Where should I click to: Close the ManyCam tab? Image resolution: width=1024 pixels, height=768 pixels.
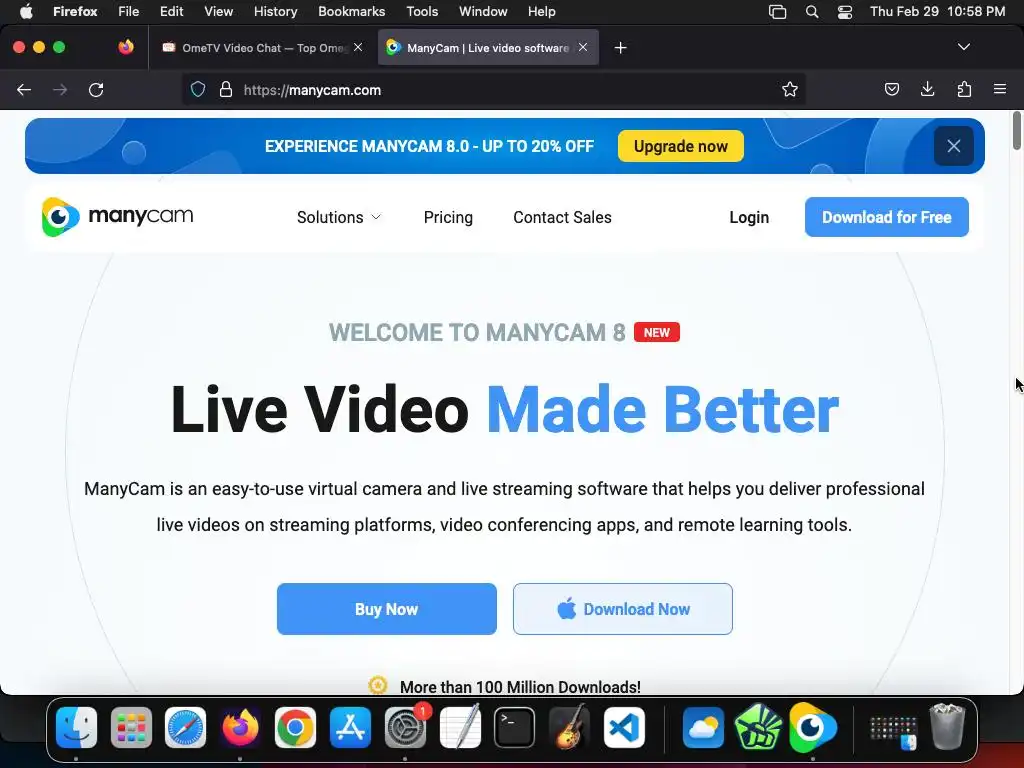[x=583, y=47]
